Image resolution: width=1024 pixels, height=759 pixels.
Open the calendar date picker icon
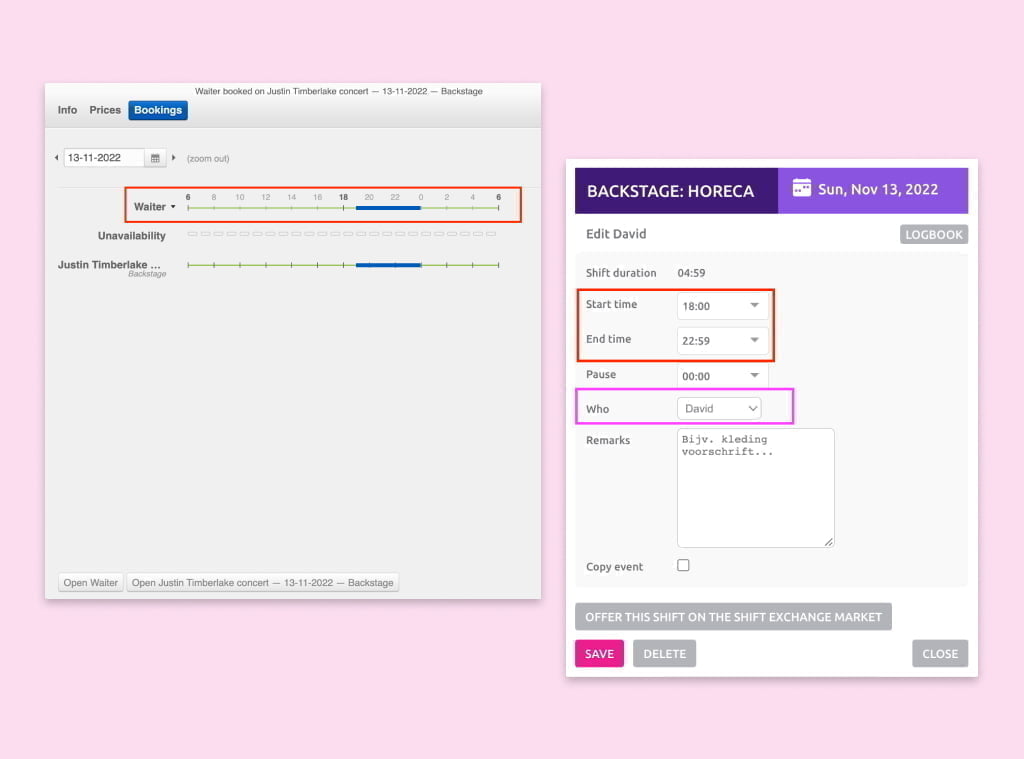[x=155, y=158]
